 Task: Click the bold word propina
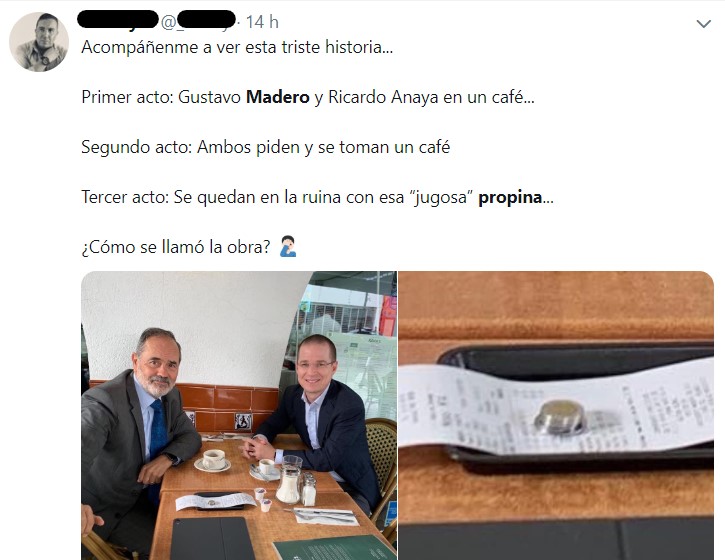[x=510, y=197]
